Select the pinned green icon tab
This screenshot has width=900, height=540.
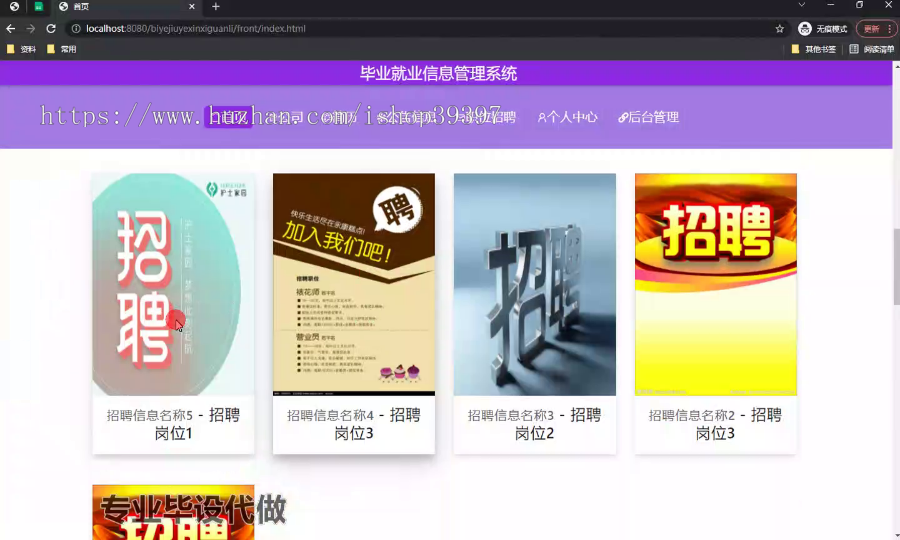(x=38, y=7)
